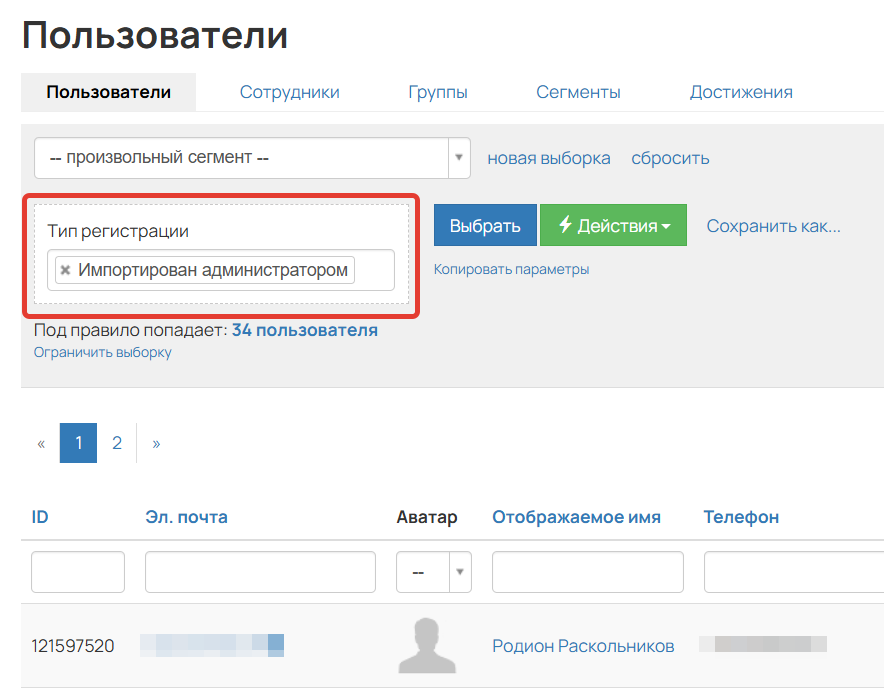The height and width of the screenshot is (692, 884).
Task: Click the ID column filter field
Action: coord(77,571)
